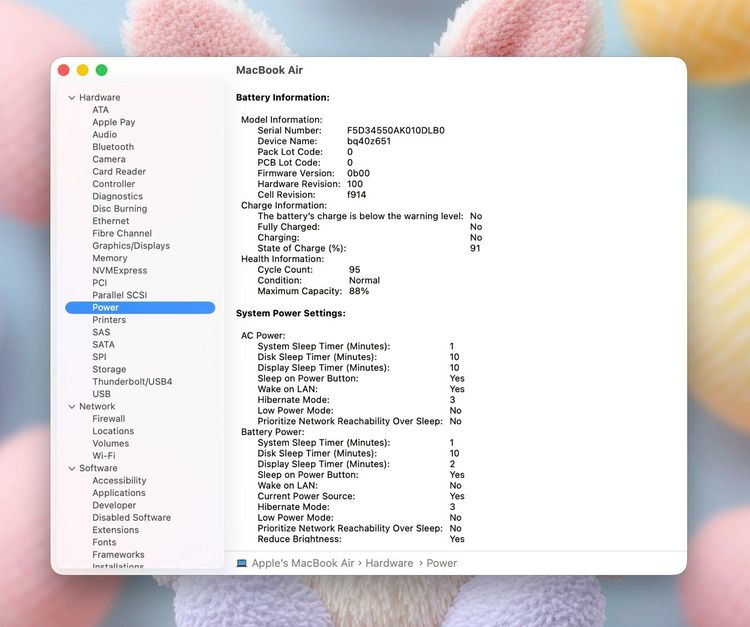Open Parallel SCSI entry

(120, 295)
